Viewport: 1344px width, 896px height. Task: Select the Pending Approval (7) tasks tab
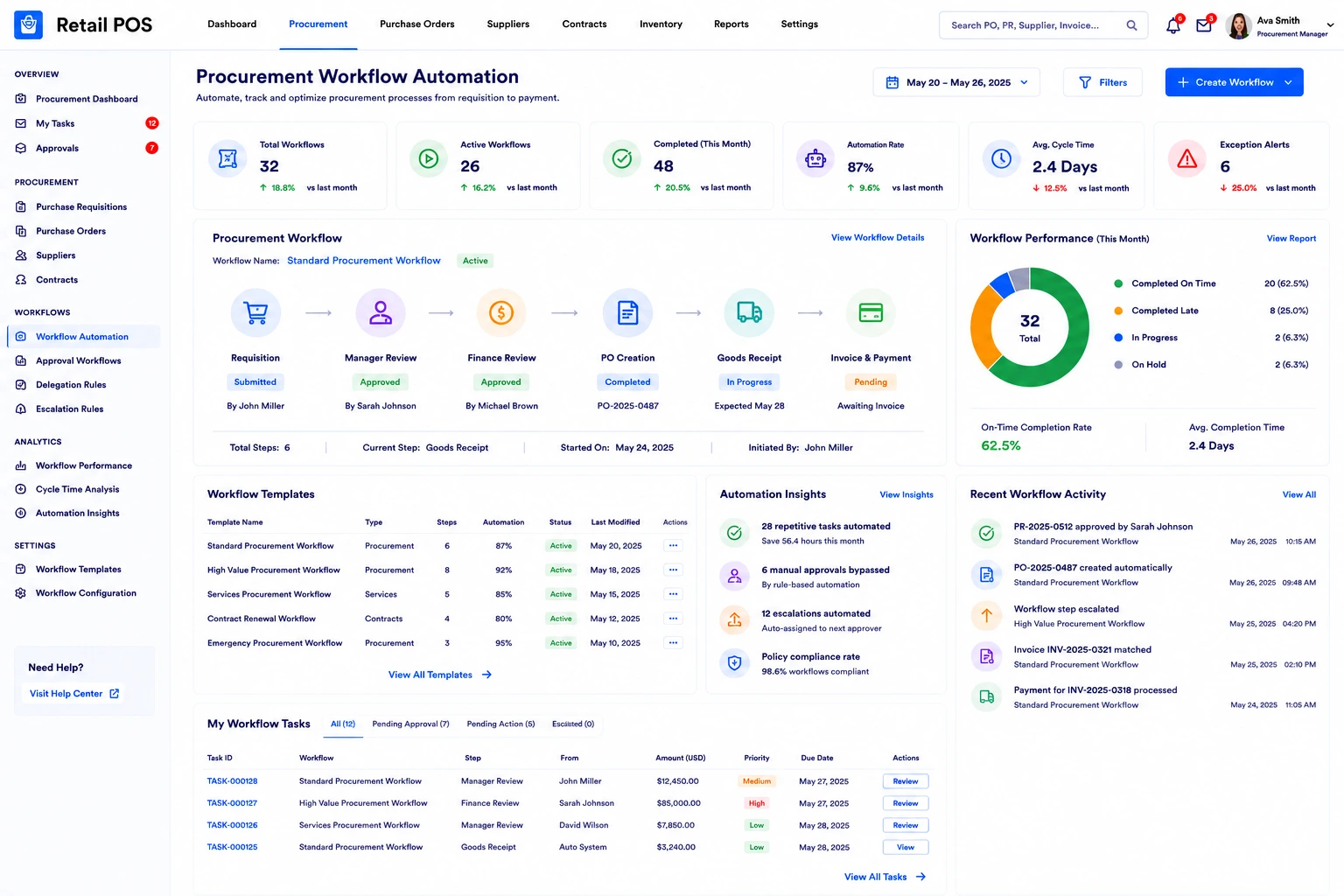click(x=410, y=724)
